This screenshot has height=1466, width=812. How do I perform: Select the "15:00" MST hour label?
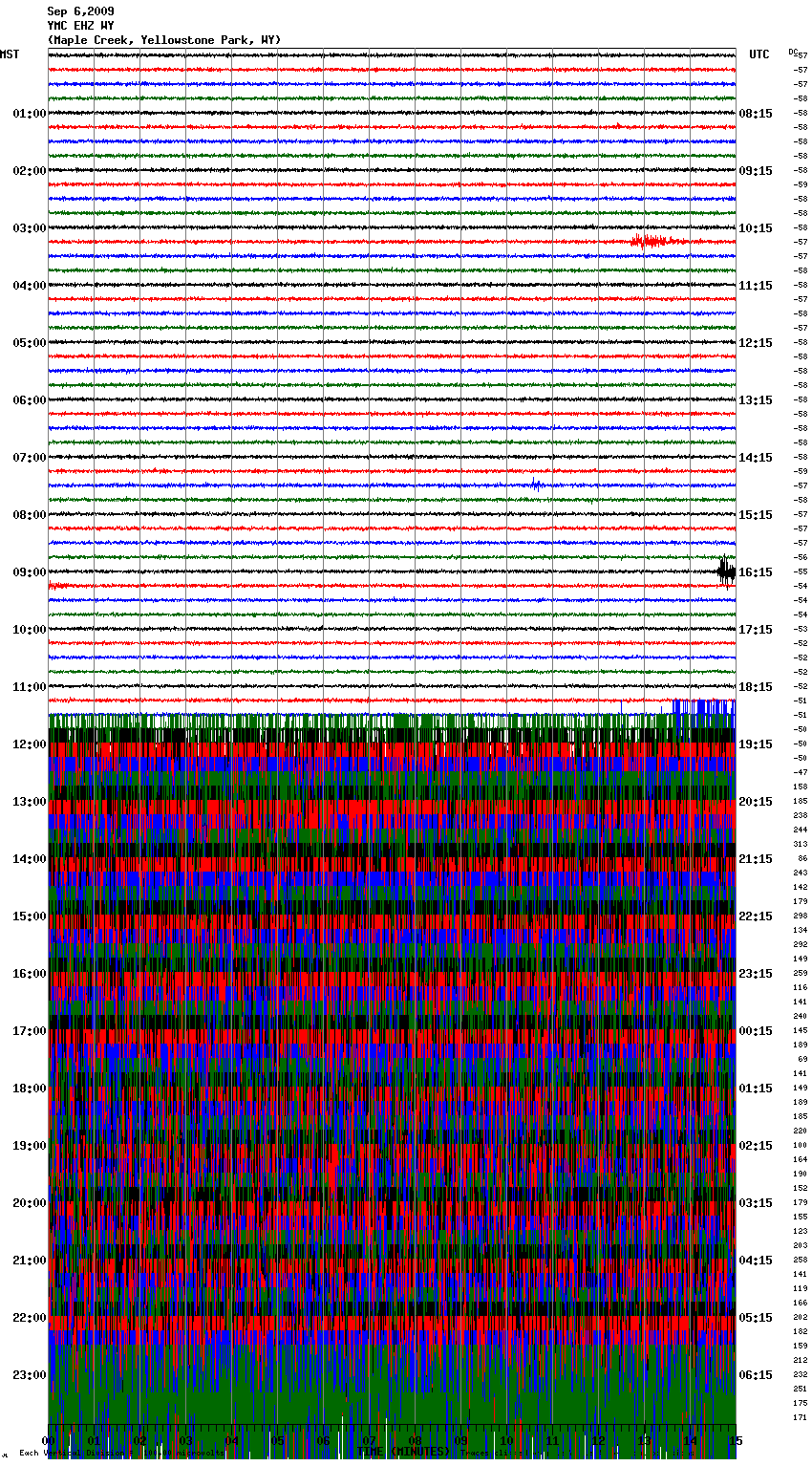(30, 916)
